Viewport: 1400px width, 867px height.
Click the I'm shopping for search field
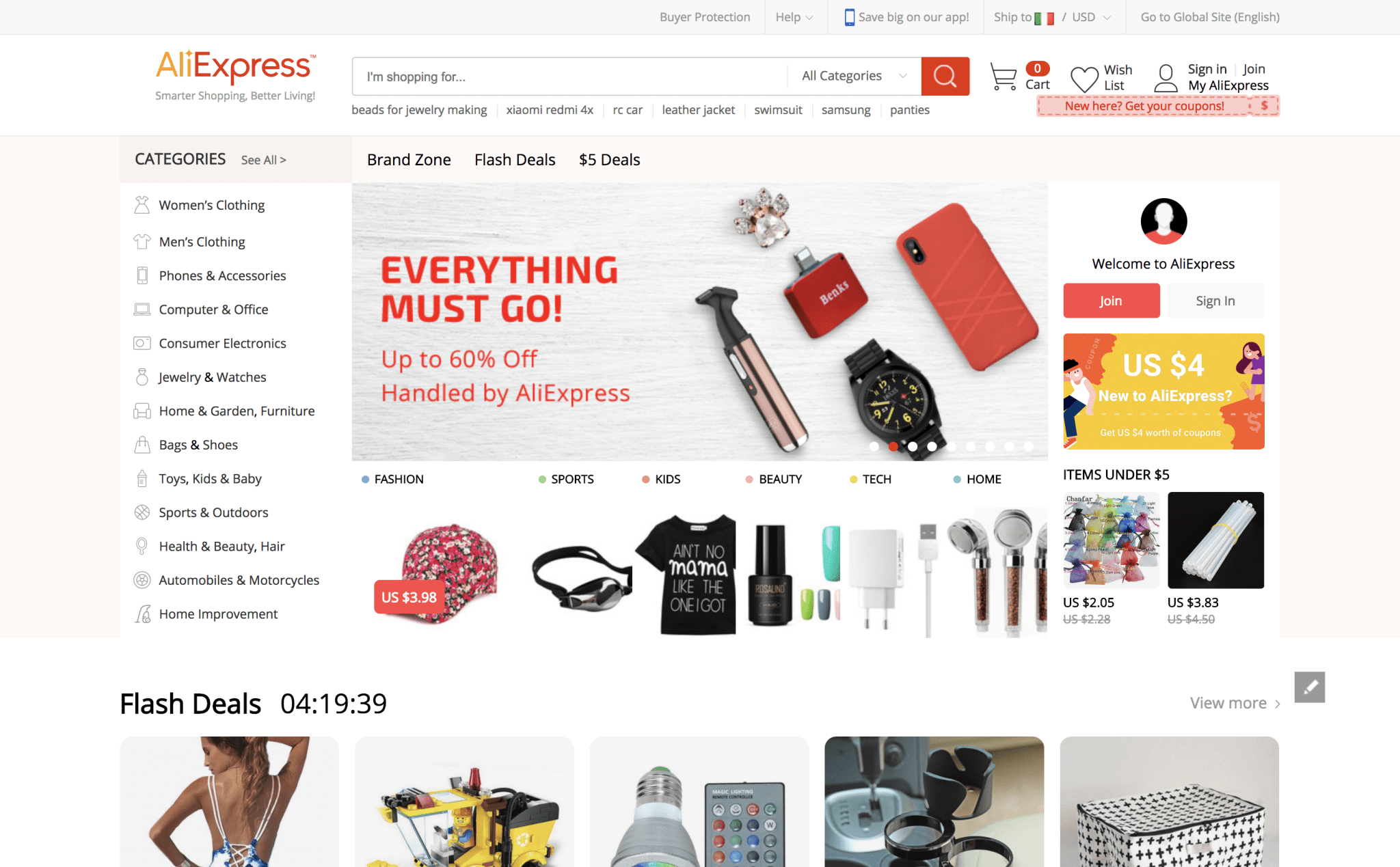tap(570, 77)
